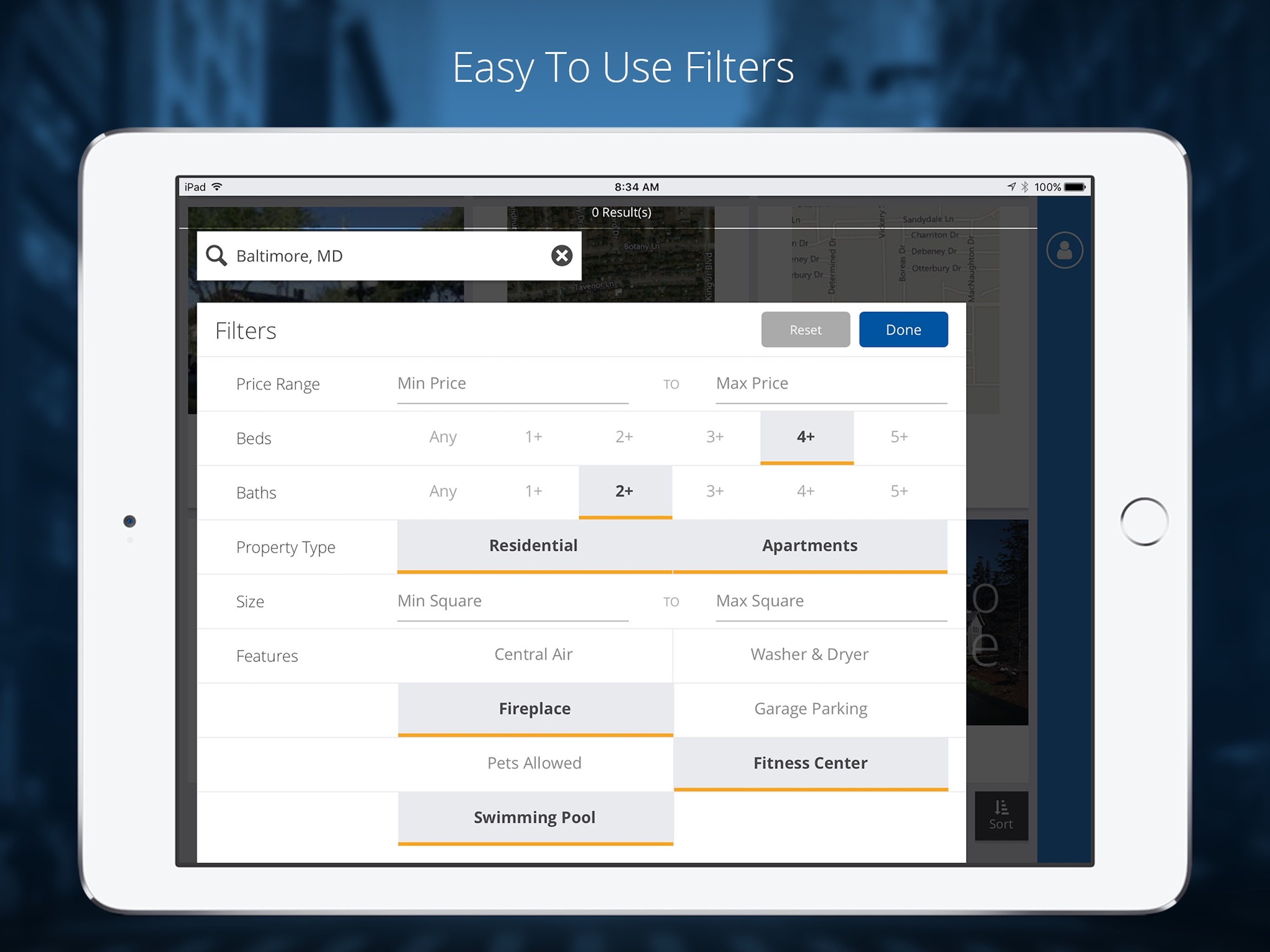Toggle Apartments property type
1270x952 pixels.
point(809,545)
